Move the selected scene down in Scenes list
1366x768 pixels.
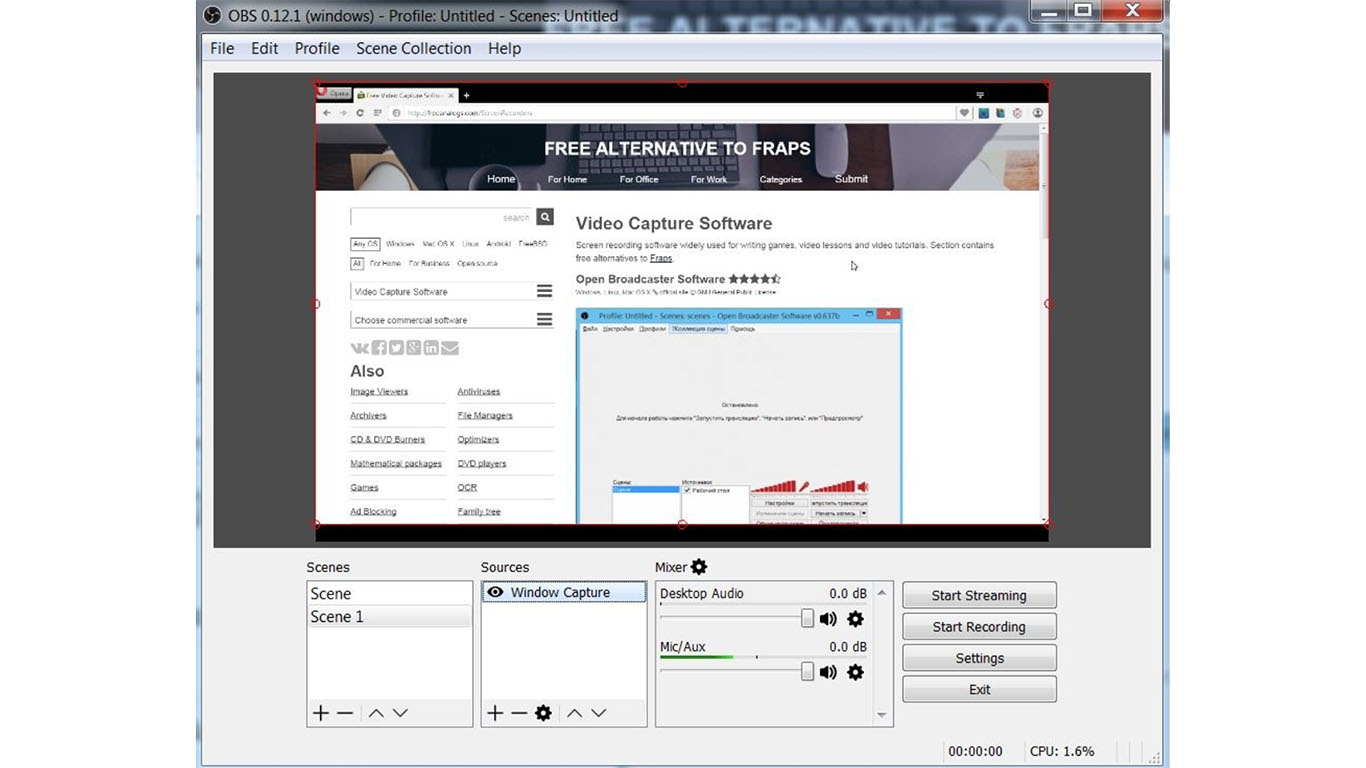pyautogui.click(x=400, y=713)
